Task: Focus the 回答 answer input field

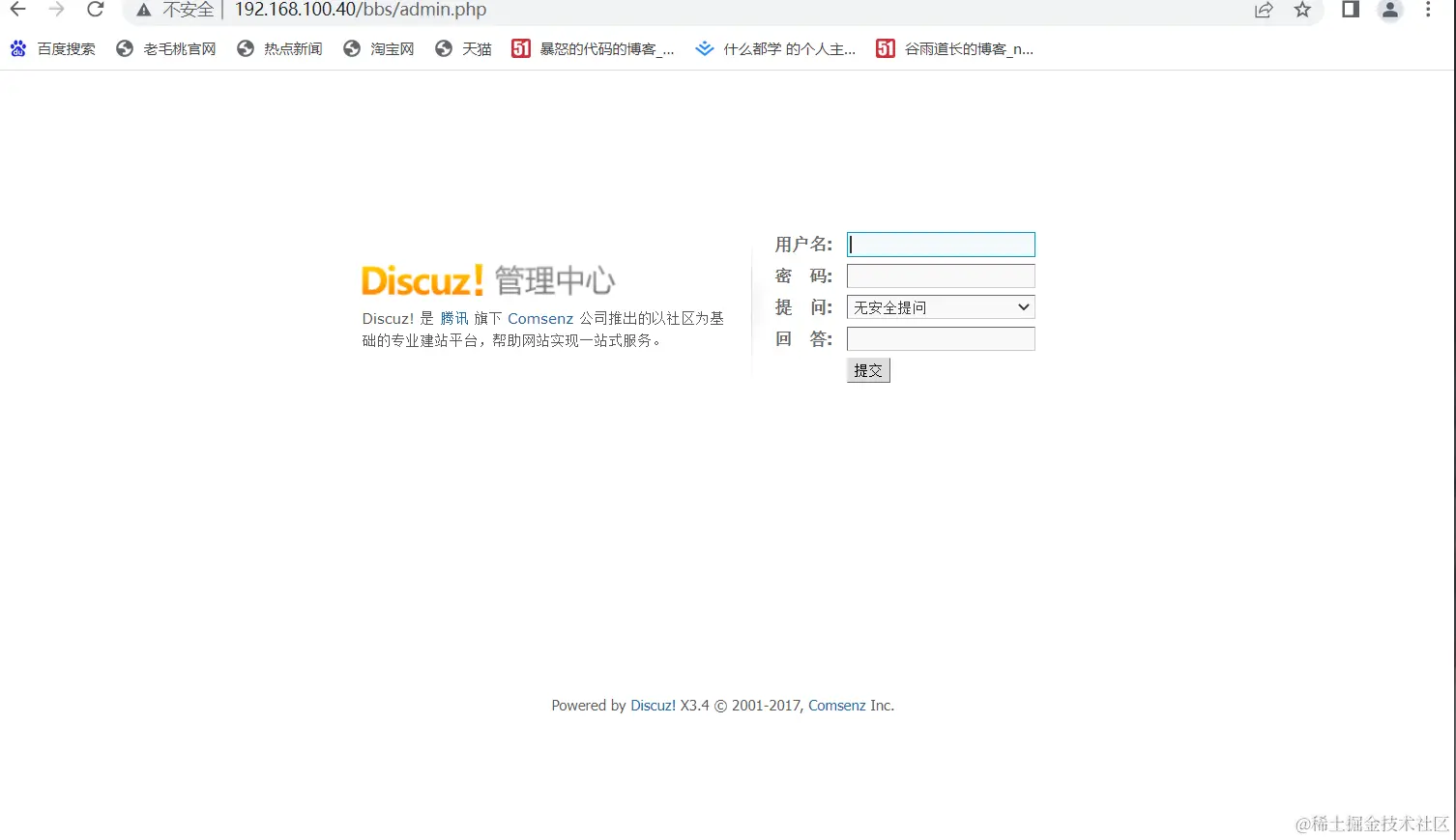Action: (941, 338)
